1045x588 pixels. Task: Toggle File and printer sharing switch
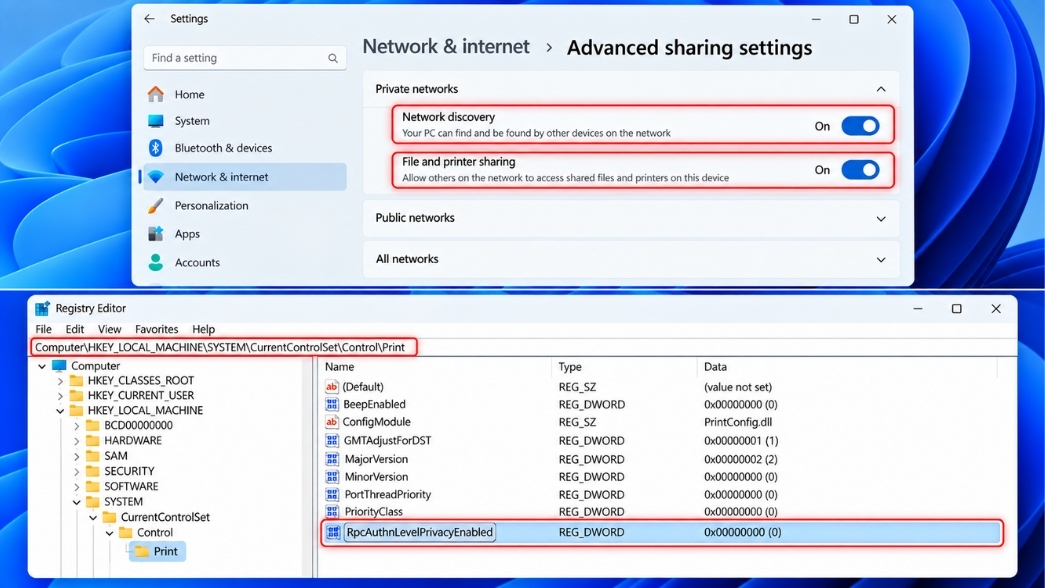860,170
